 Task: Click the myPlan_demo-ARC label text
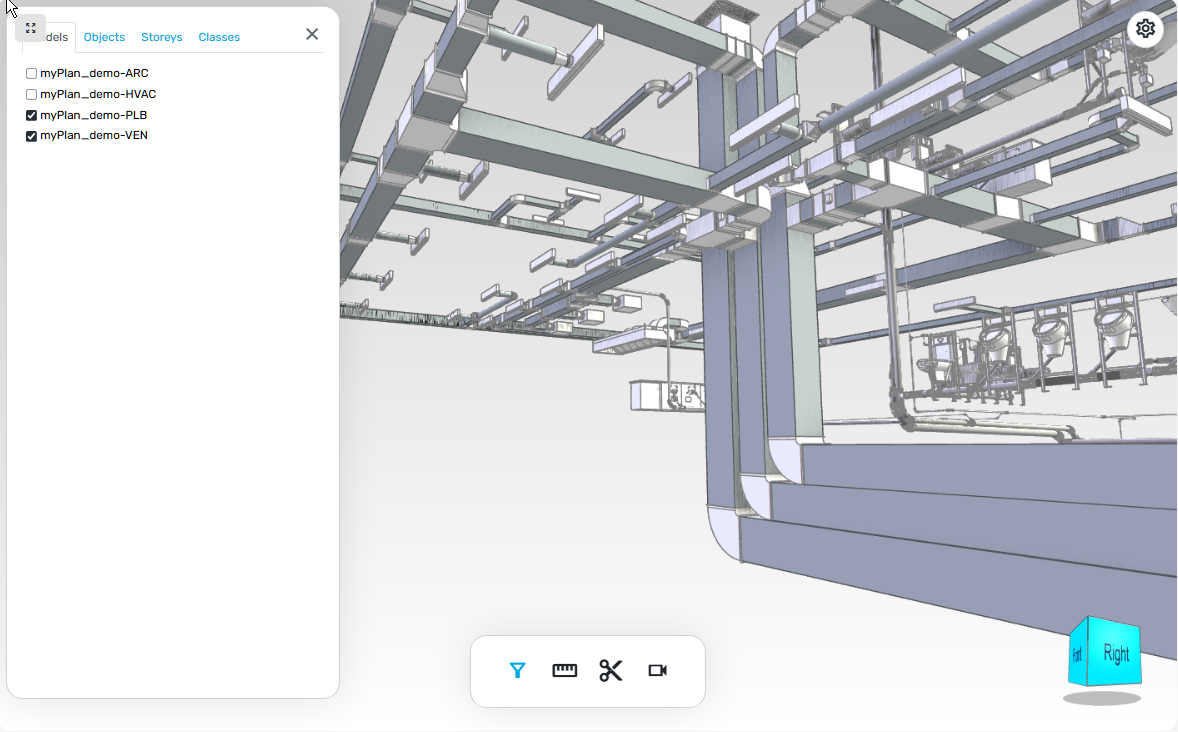point(94,73)
